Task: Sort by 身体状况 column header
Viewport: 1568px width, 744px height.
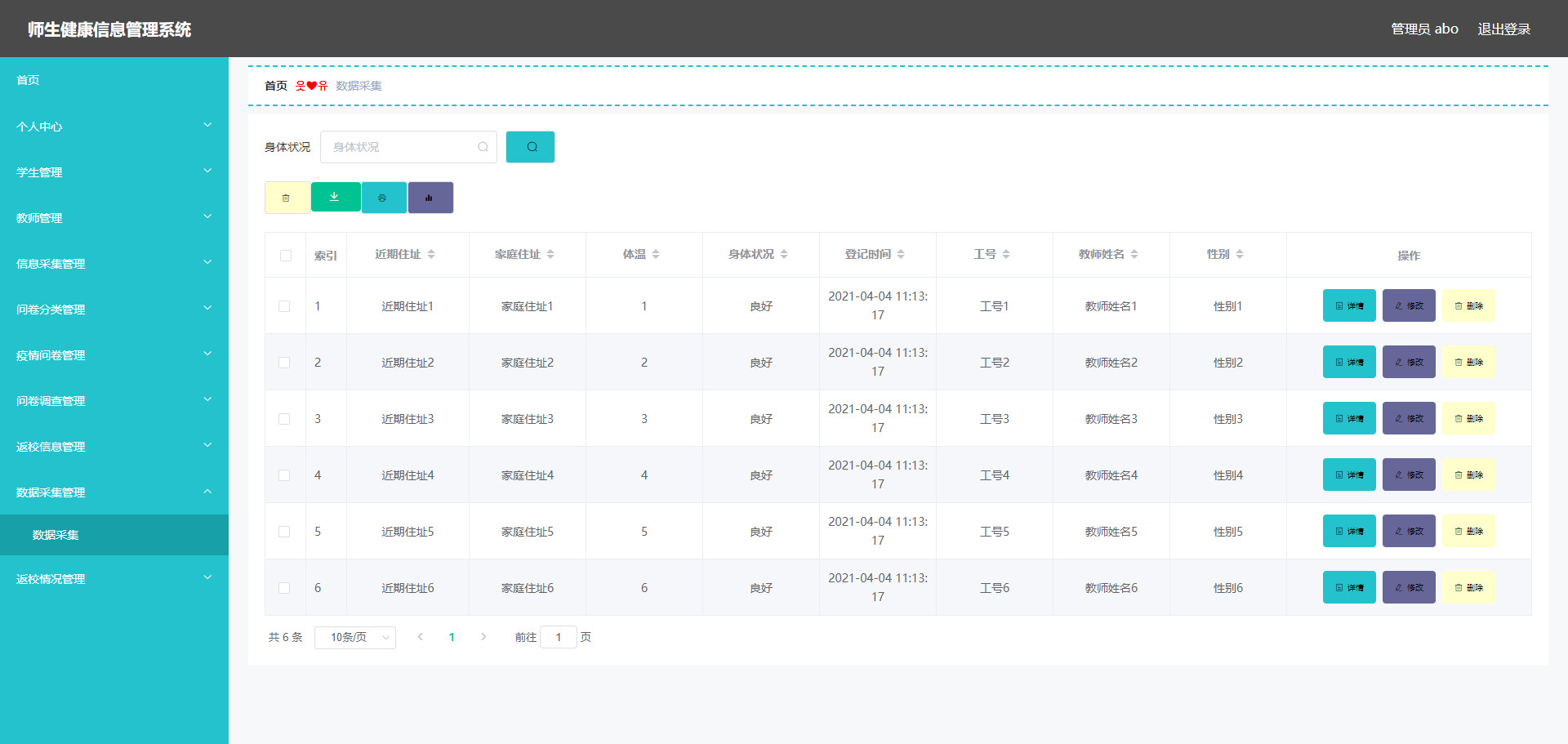Action: pyautogui.click(x=784, y=255)
